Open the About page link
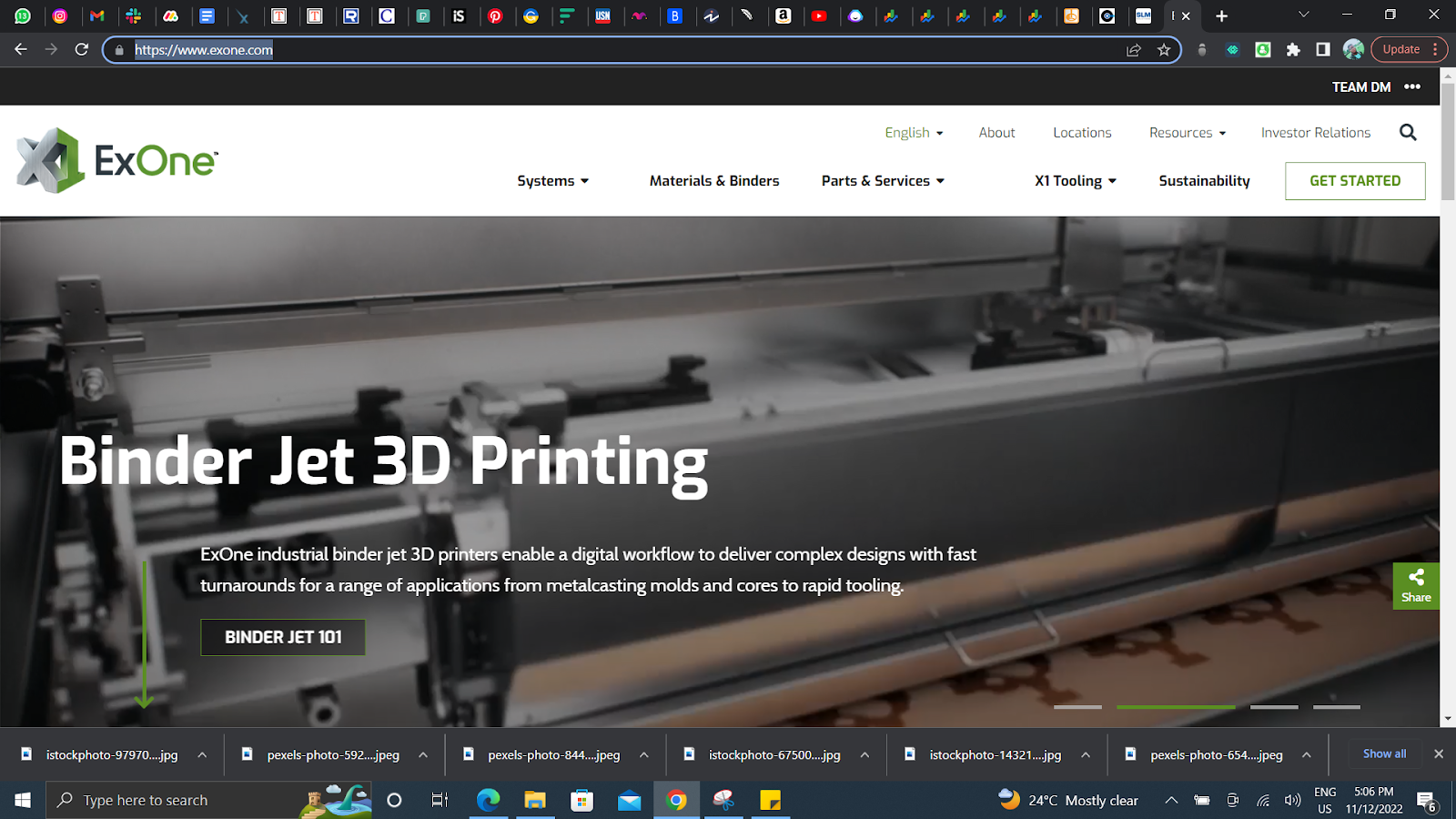This screenshot has width=1456, height=819. [996, 133]
